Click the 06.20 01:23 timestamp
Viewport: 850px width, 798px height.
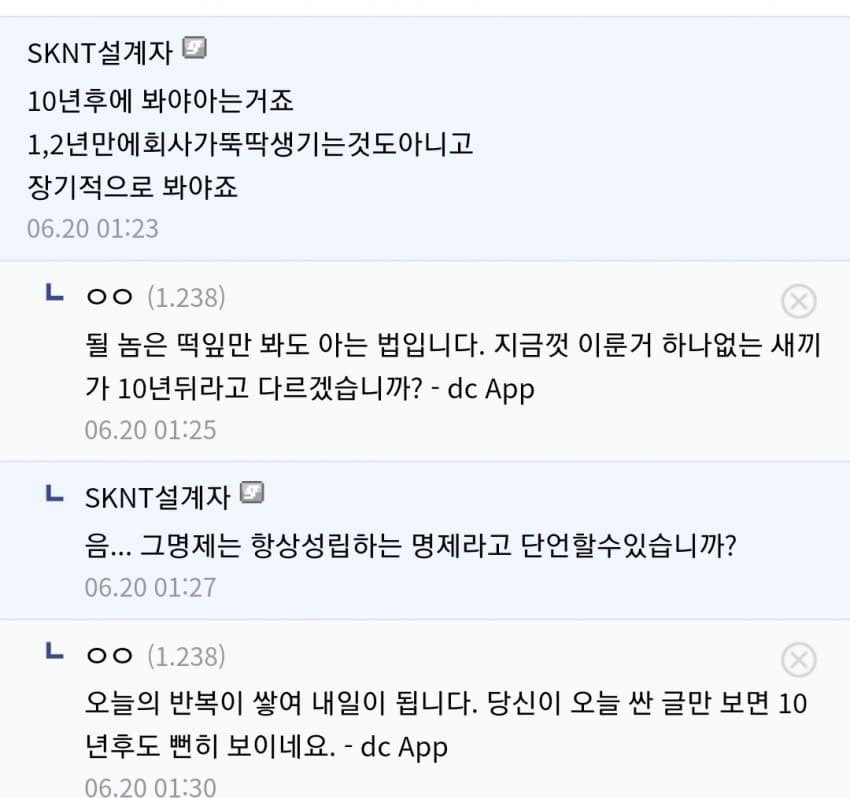coord(93,228)
